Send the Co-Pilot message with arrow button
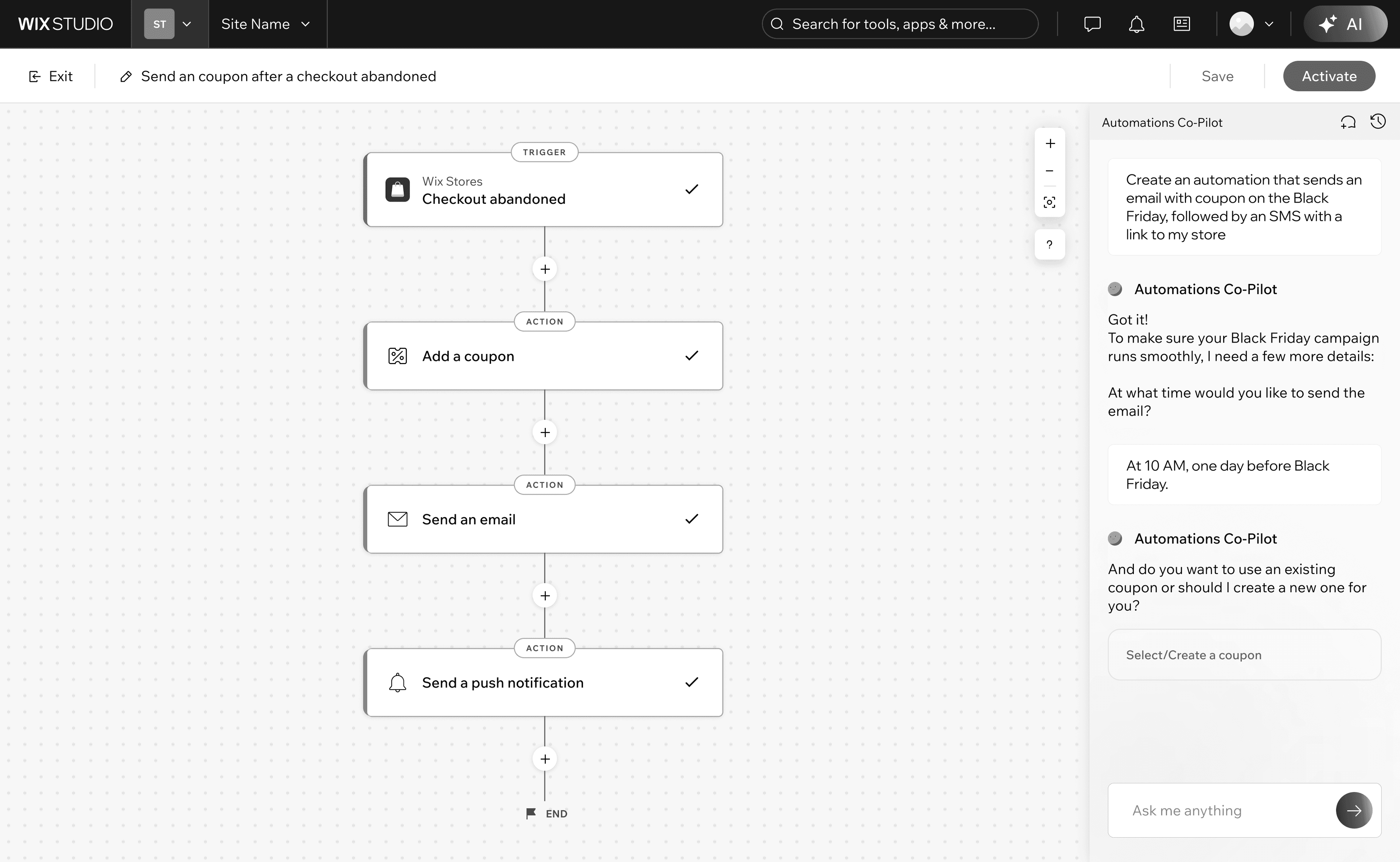The width and height of the screenshot is (1400, 862). point(1354,810)
